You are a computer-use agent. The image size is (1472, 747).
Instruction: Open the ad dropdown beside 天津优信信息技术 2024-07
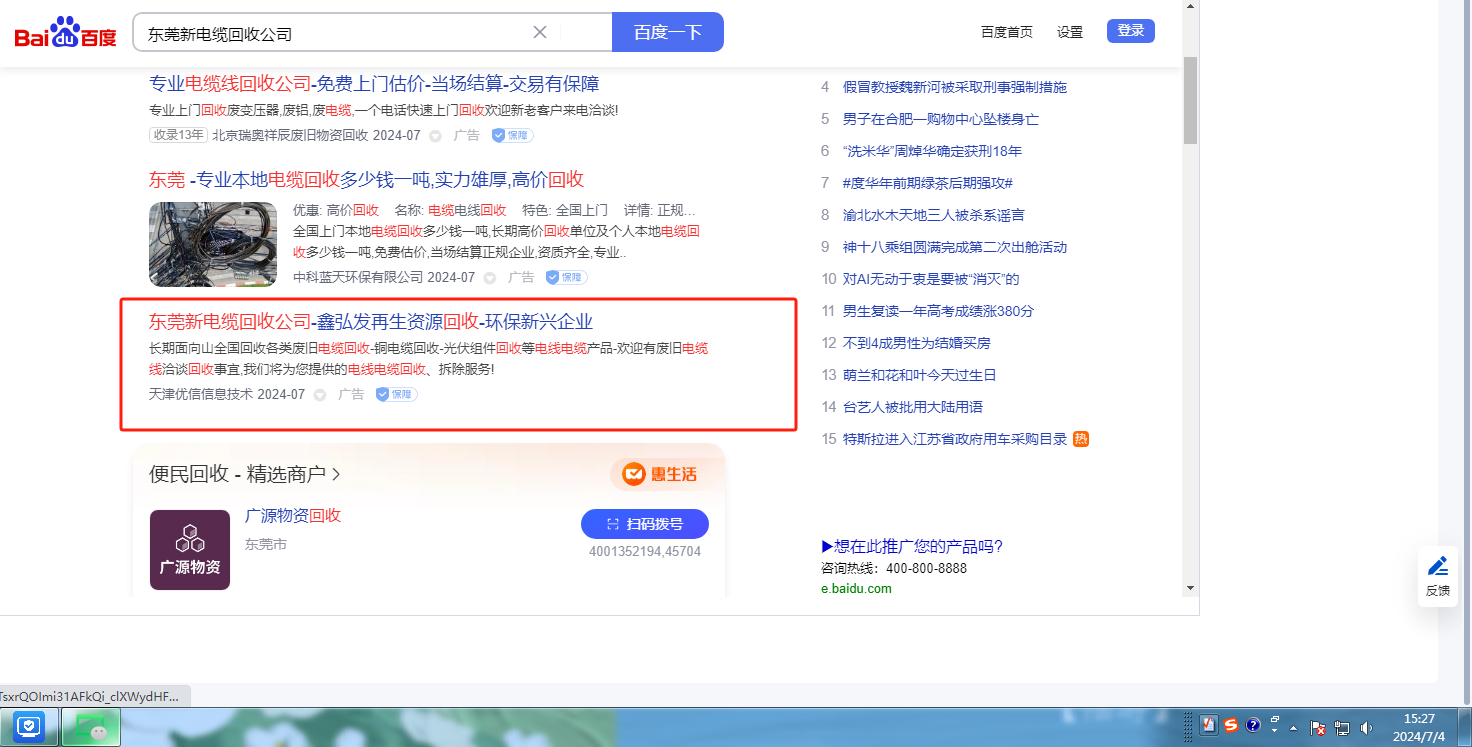click(x=320, y=395)
